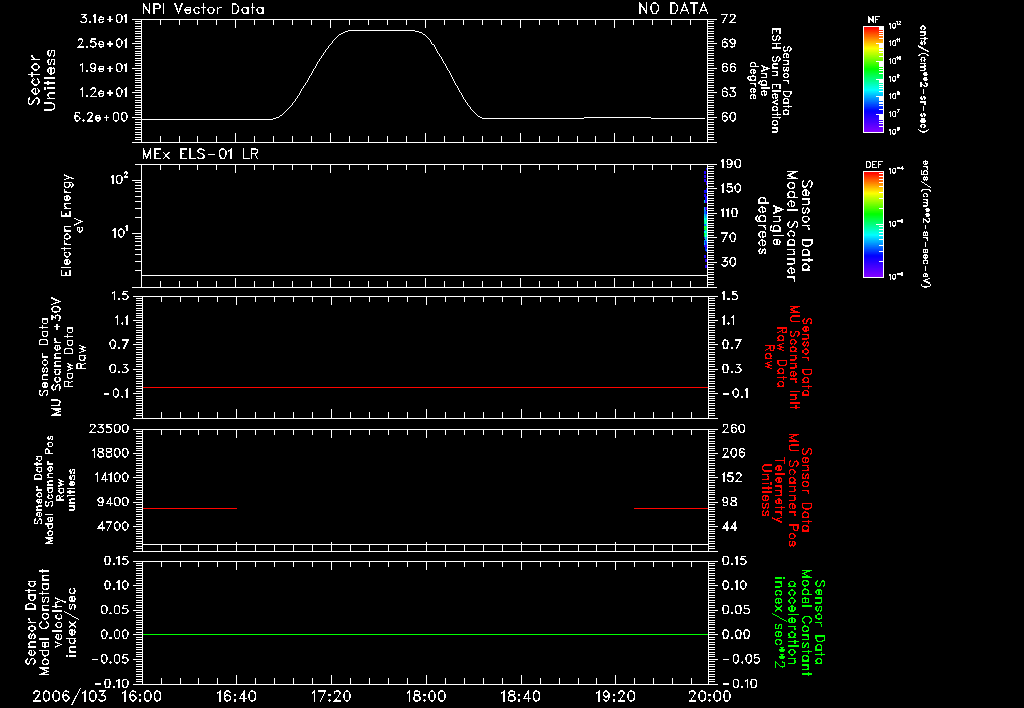The width and height of the screenshot is (1024, 708).
Task: Click the '2006/103' date label
Action: pyautogui.click(x=69, y=696)
